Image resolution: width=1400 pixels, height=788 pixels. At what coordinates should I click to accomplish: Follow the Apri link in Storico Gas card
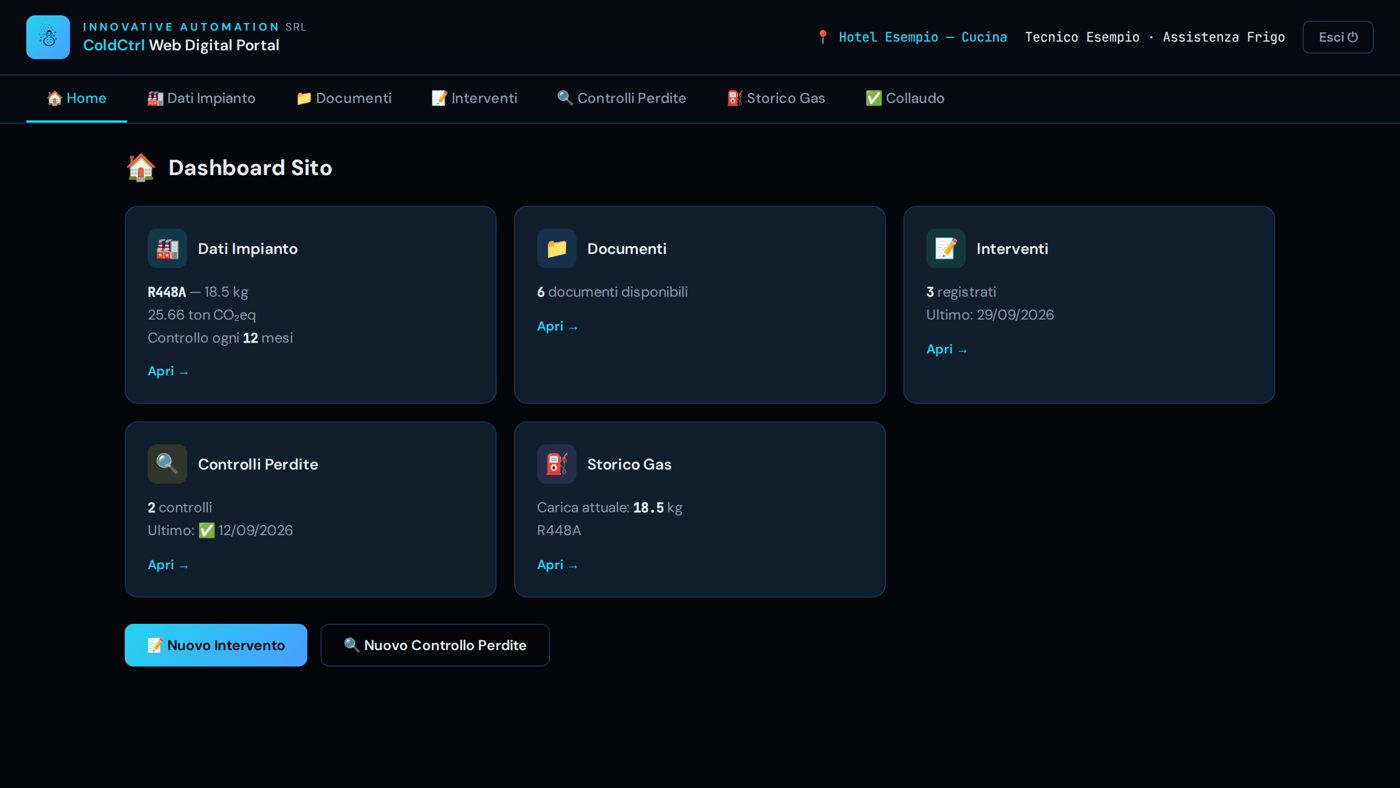click(x=558, y=565)
